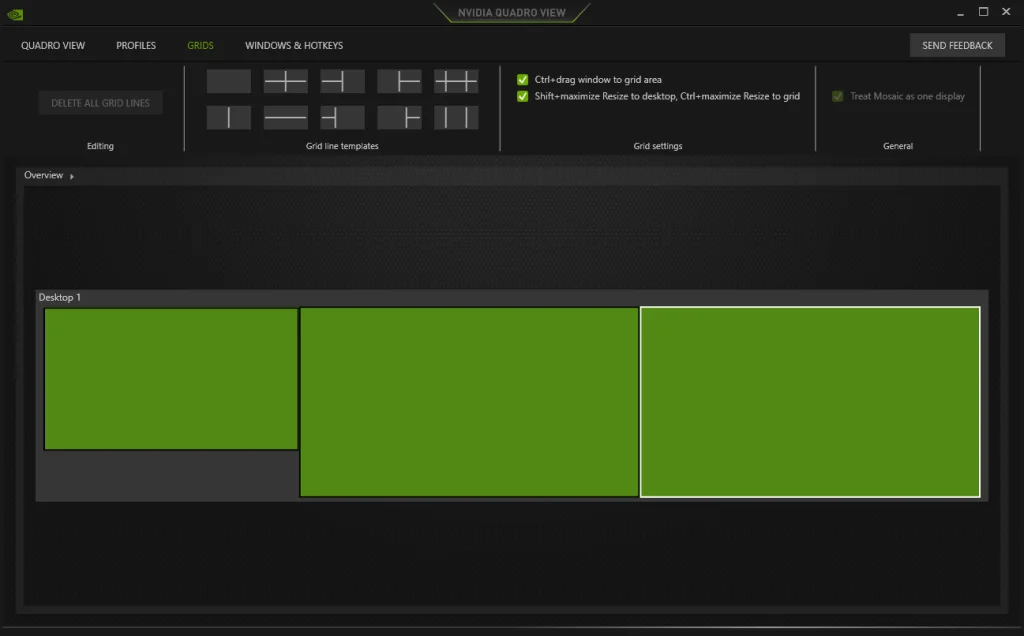Open the Profiles tab

(x=136, y=46)
